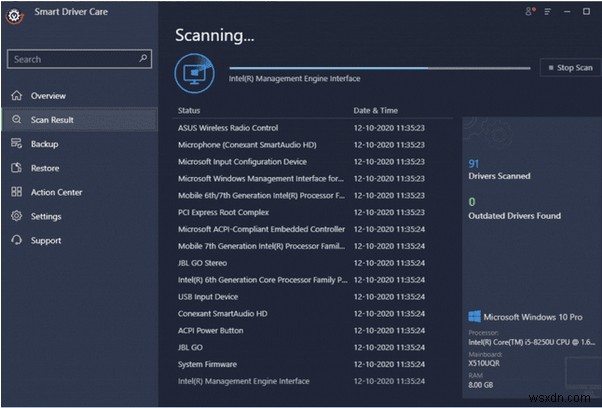Viewport: 602px width, 408px height.
Task: Open the Support page
Action: pyautogui.click(x=79, y=240)
